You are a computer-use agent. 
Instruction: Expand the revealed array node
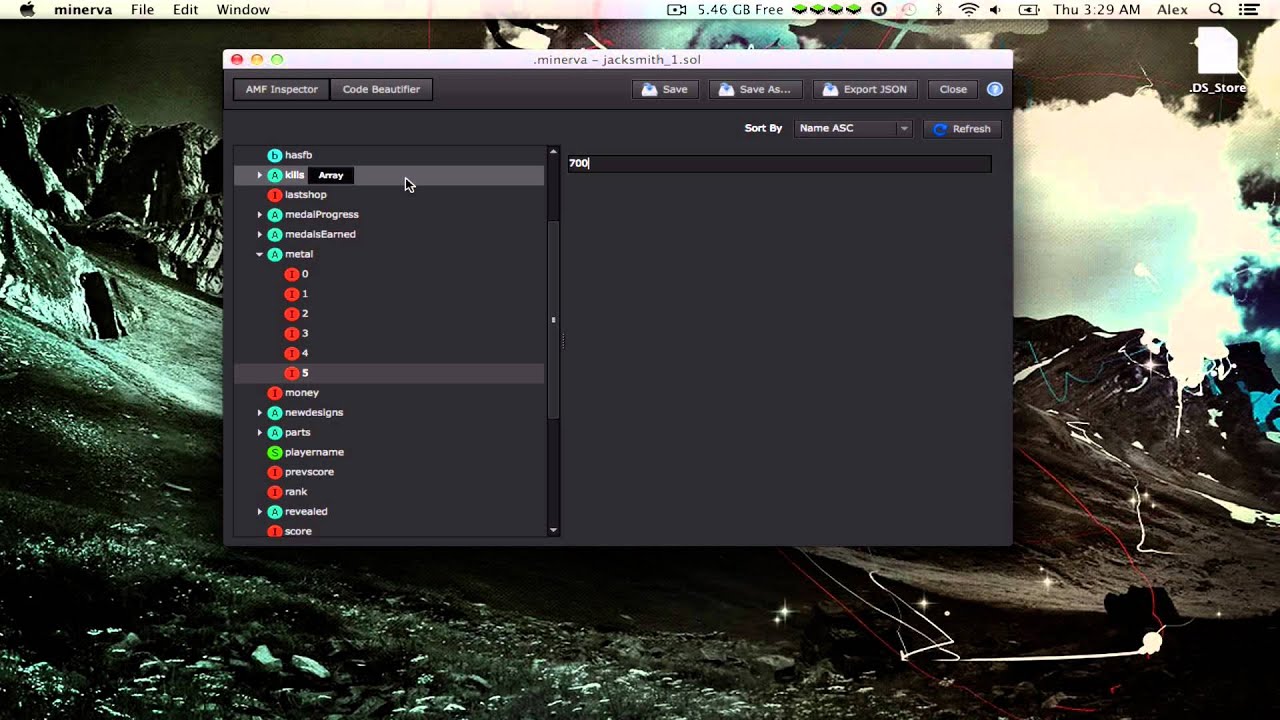(260, 511)
